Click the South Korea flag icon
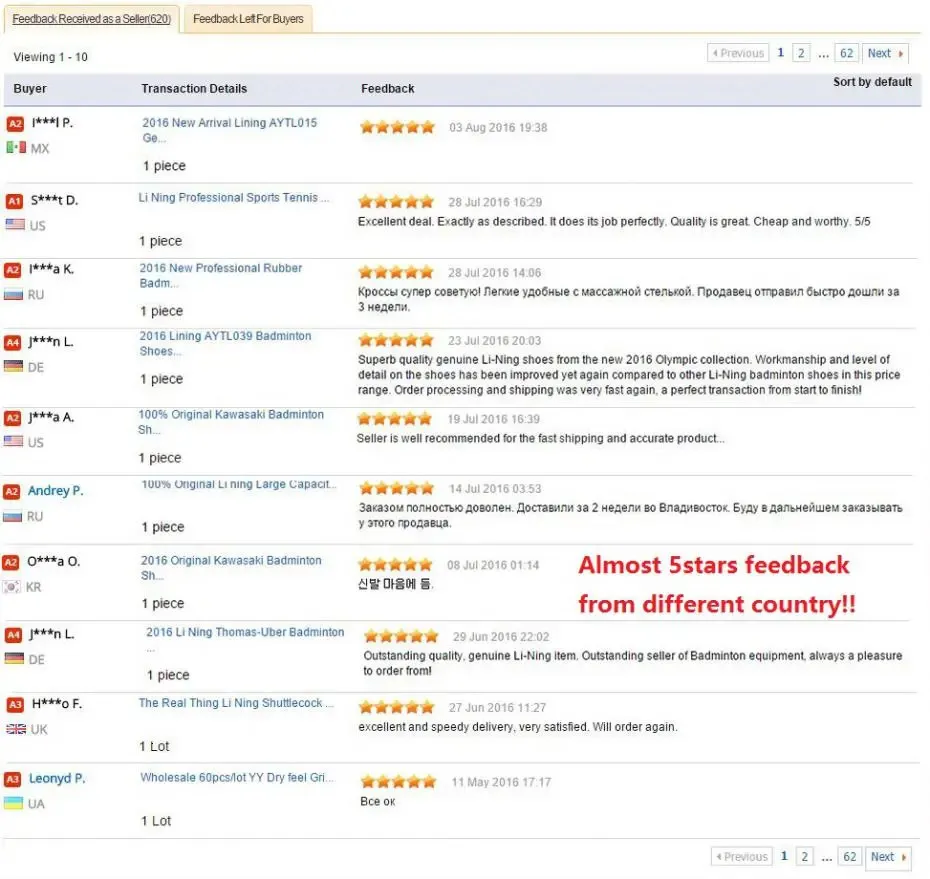 tap(12, 587)
